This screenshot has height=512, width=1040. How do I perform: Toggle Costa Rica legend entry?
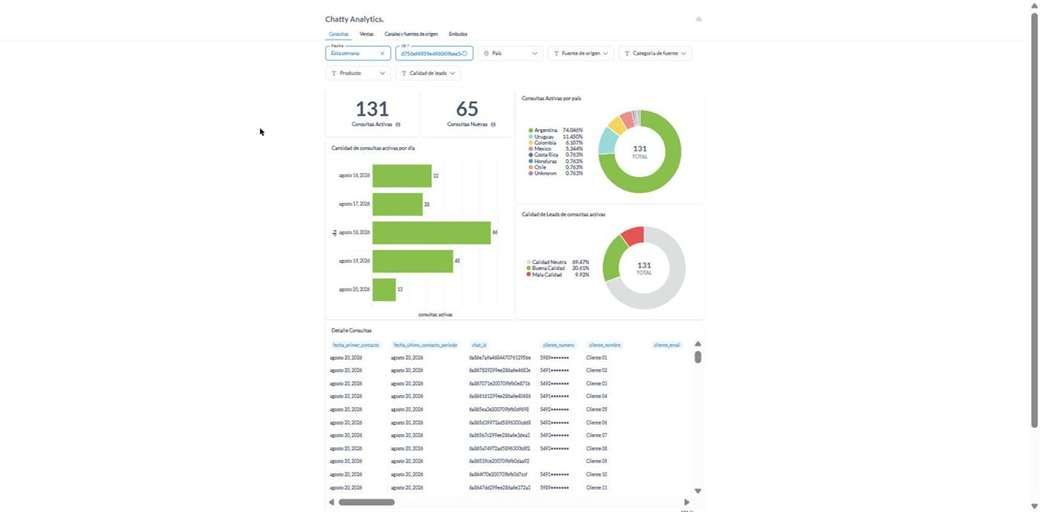[x=556, y=155]
